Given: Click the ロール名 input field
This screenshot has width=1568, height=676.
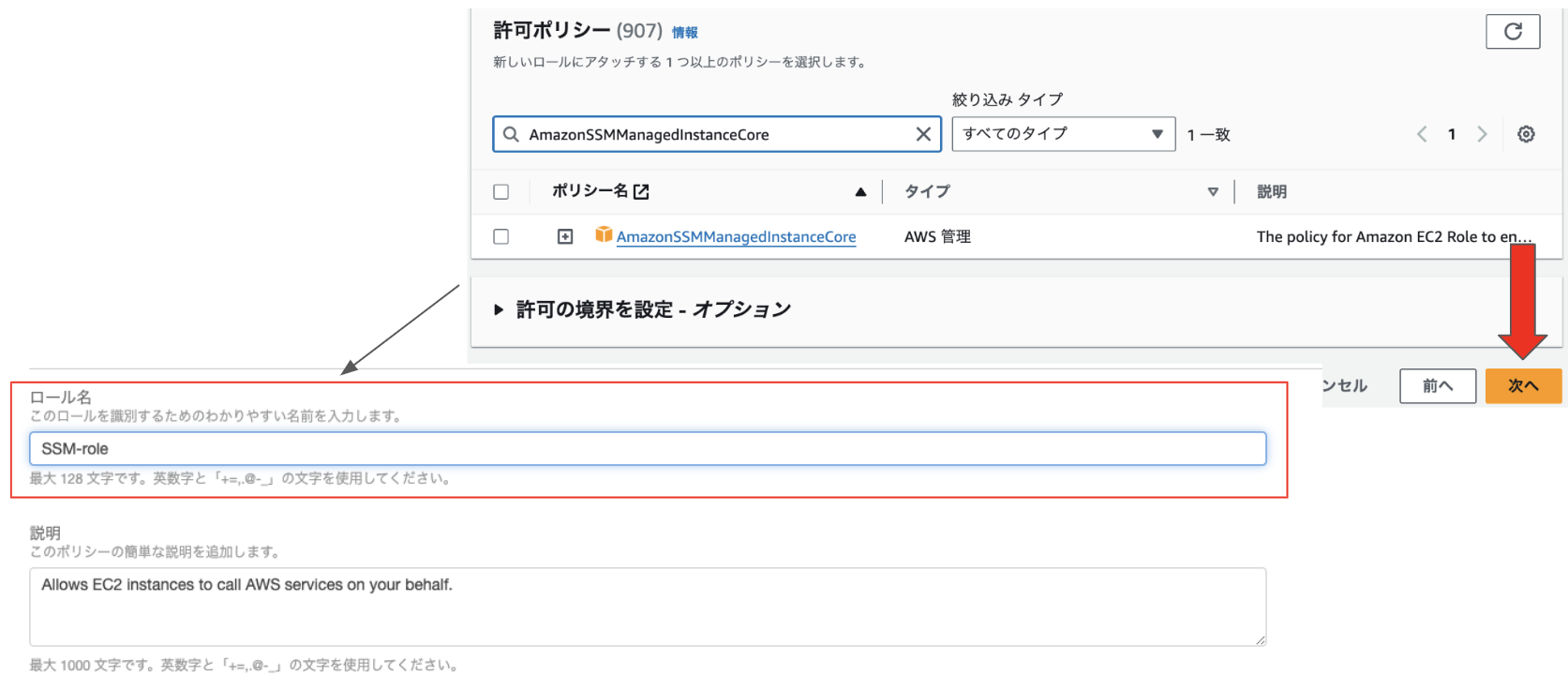Looking at the screenshot, I should (647, 449).
